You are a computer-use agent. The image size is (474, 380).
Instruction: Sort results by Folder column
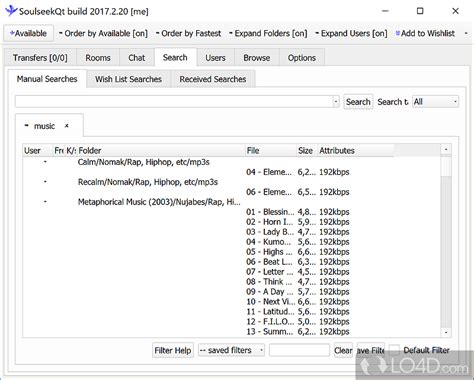[161, 151]
